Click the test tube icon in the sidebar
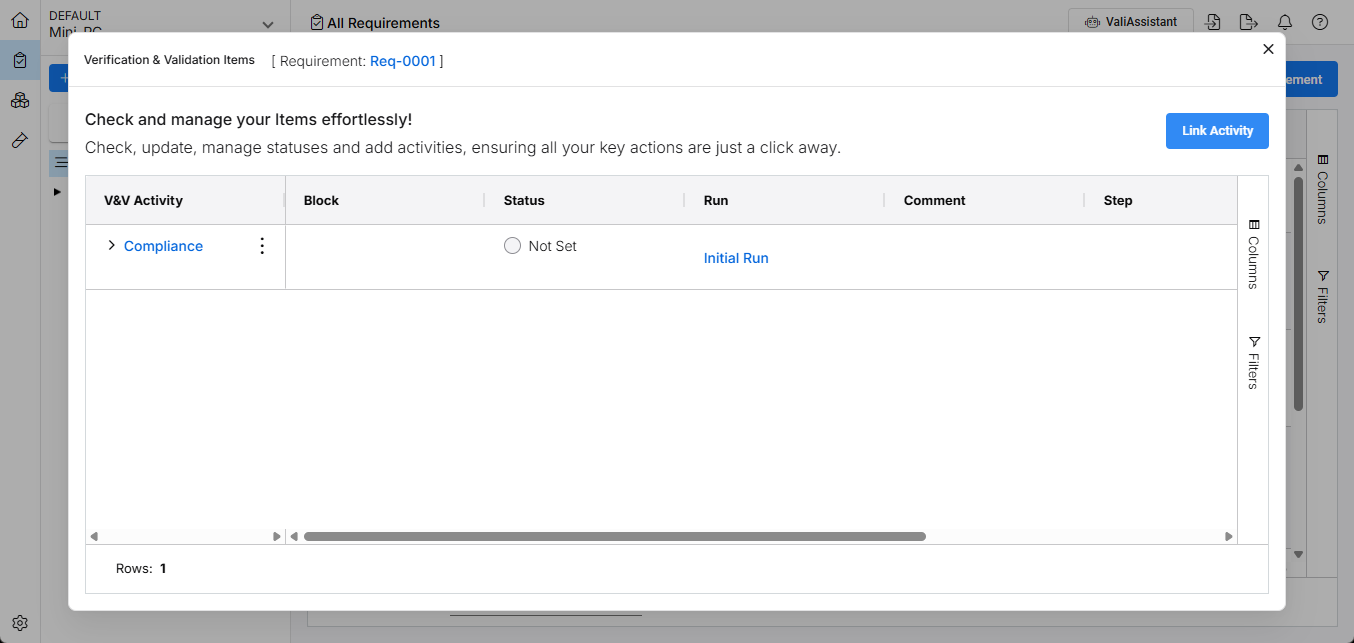Screen dimensions: 1354x643 click(x=20, y=141)
